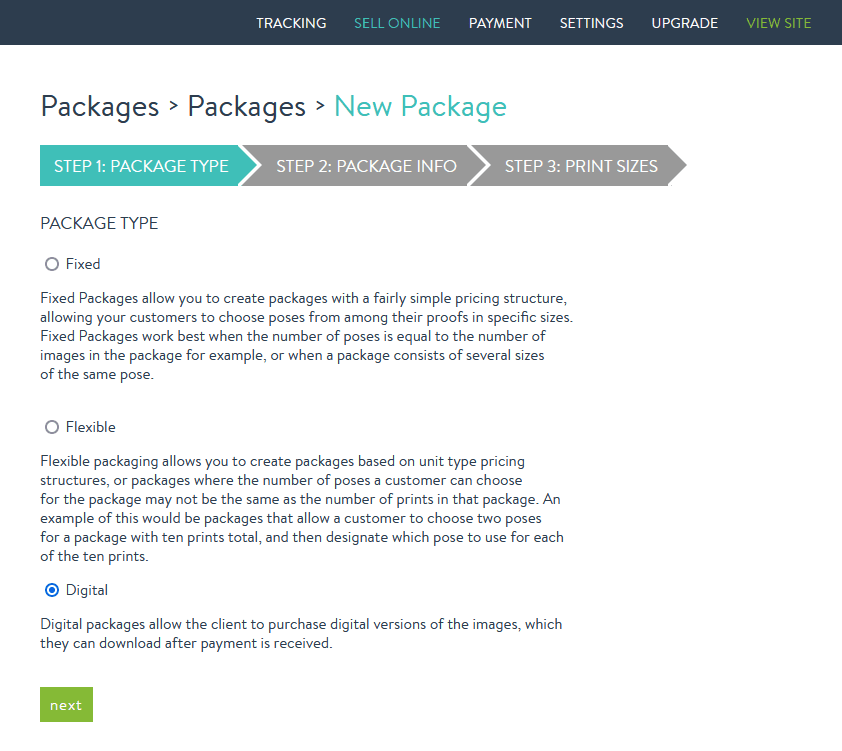Switch to STEP 2: PACKAGE INFO
842x751 pixels.
coord(366,166)
